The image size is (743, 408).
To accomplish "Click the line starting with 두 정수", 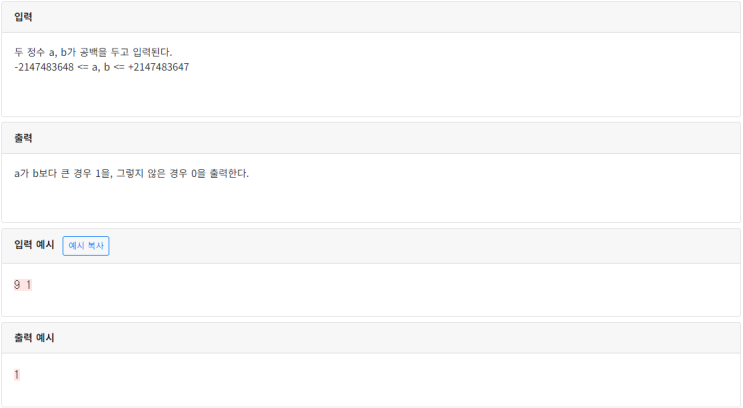I will 93,52.
